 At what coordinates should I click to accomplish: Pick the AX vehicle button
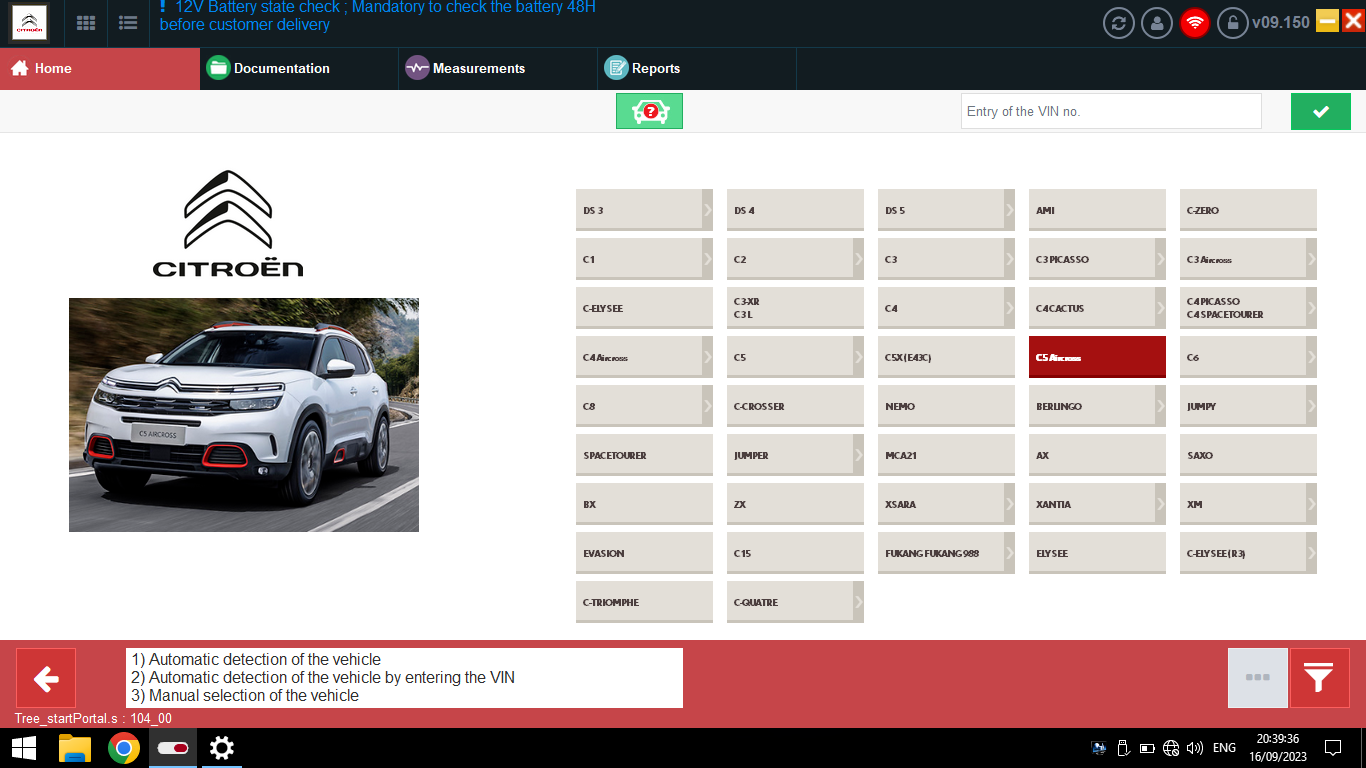coord(1097,455)
